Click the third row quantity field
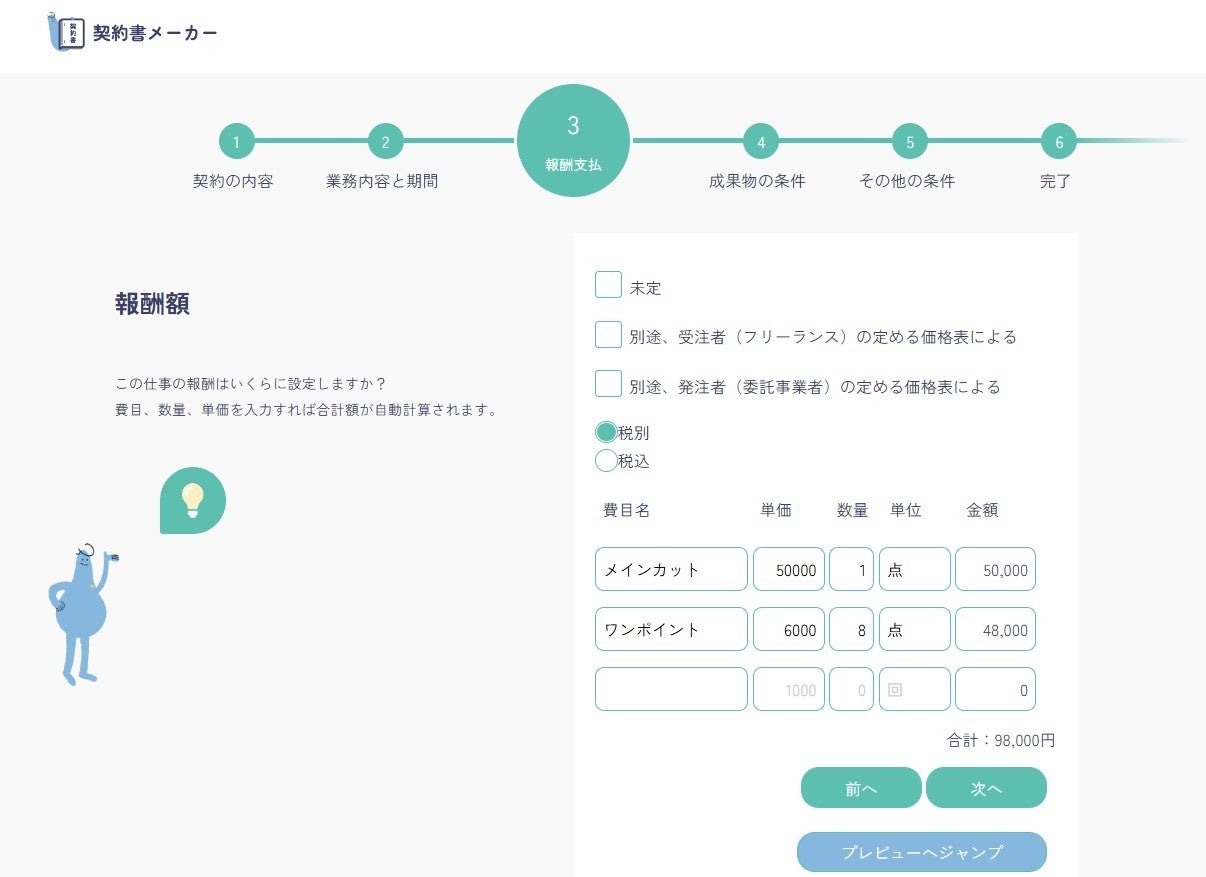 click(x=852, y=689)
